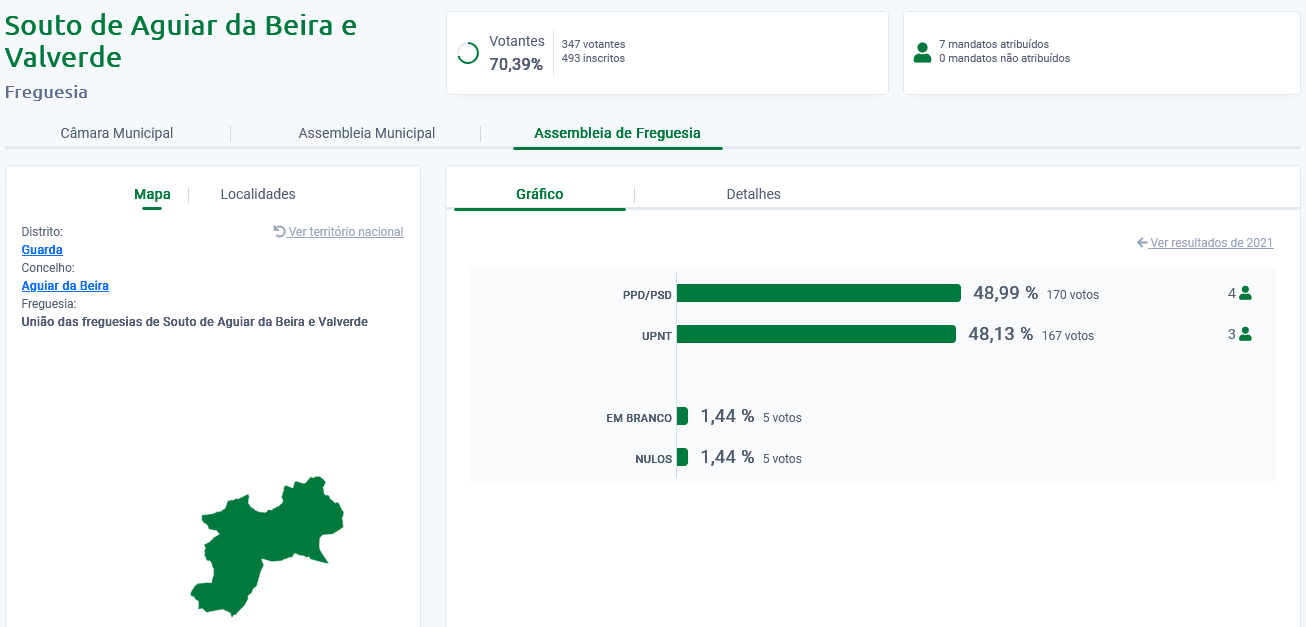1306x627 pixels.
Task: Switch to the Câmara Municipal tab
Action: point(117,133)
